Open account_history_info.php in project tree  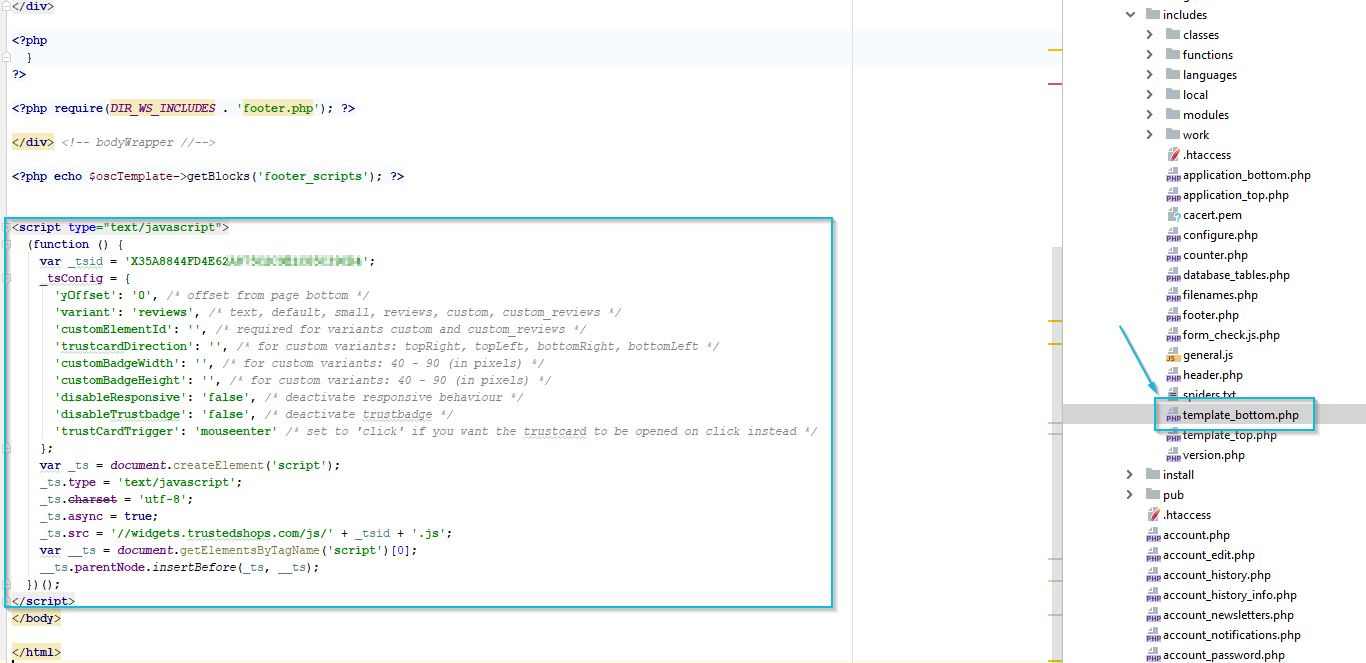click(x=1230, y=595)
